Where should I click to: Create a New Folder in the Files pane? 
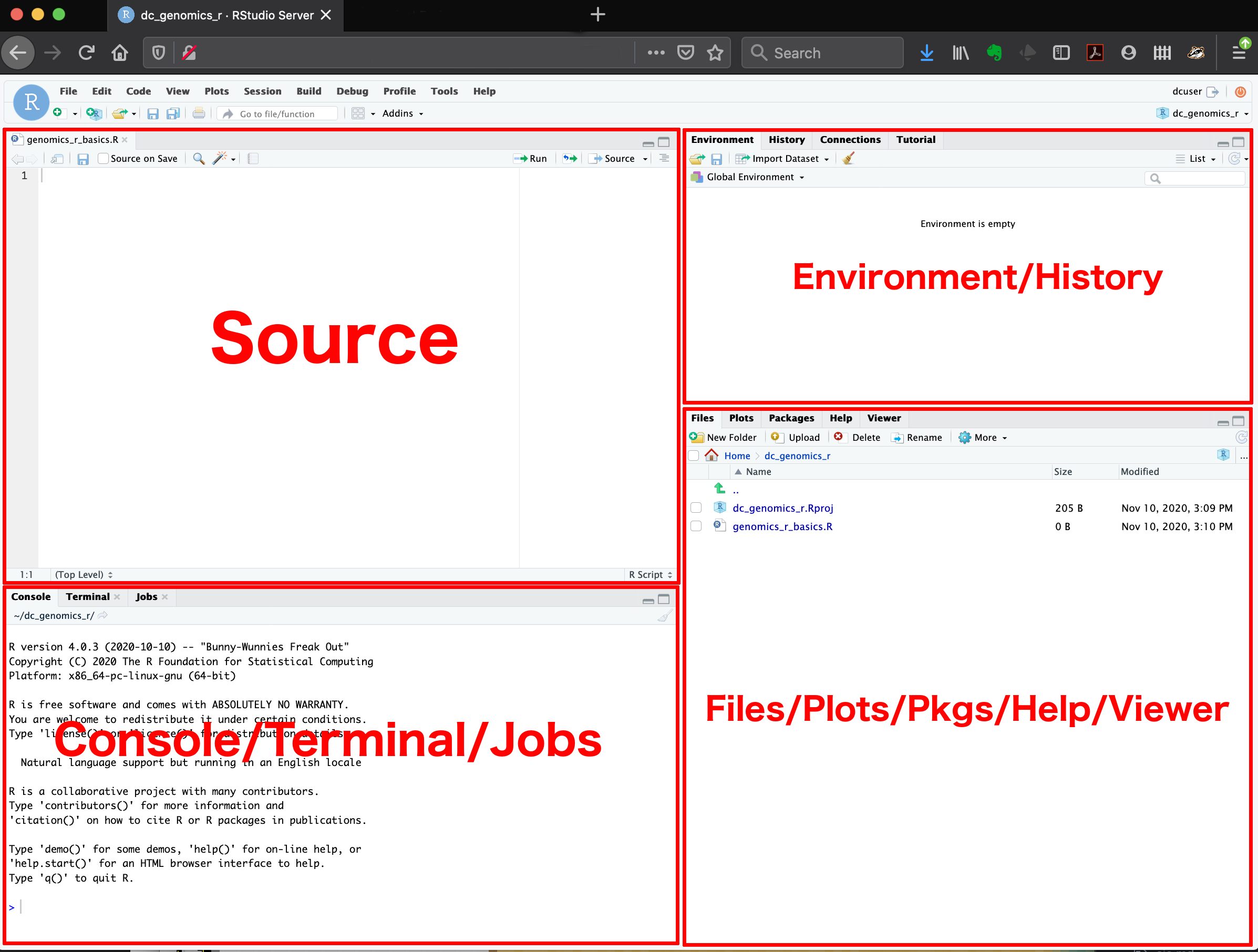725,437
